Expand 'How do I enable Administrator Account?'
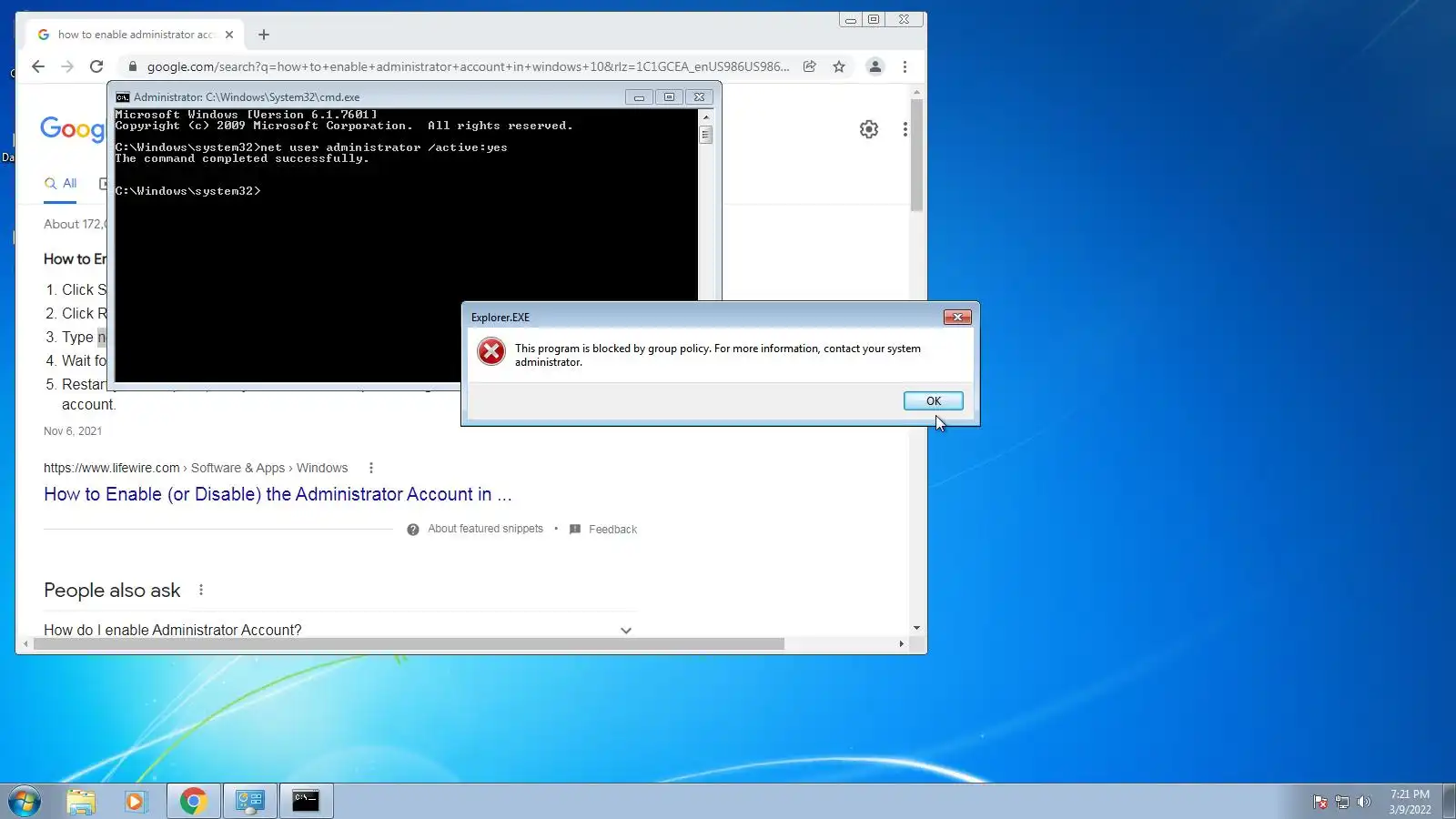 340,630
